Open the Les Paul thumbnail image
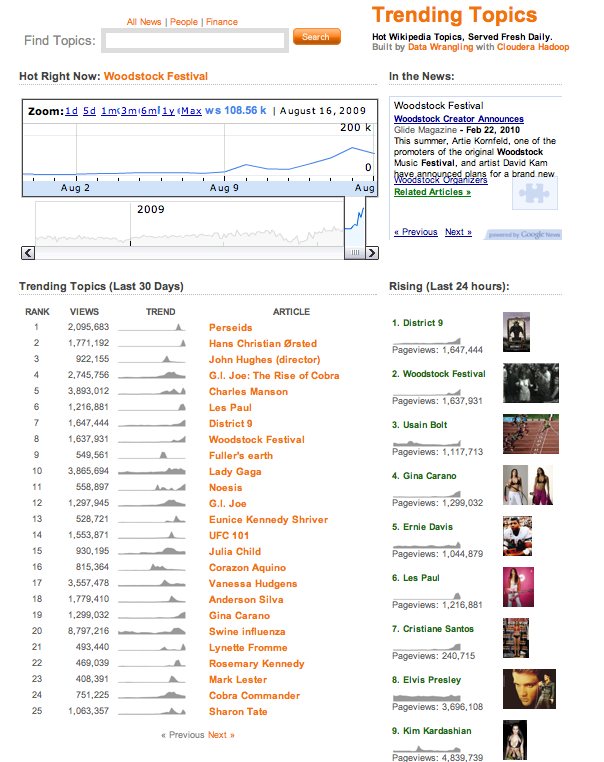The image size is (604, 762). (518, 587)
